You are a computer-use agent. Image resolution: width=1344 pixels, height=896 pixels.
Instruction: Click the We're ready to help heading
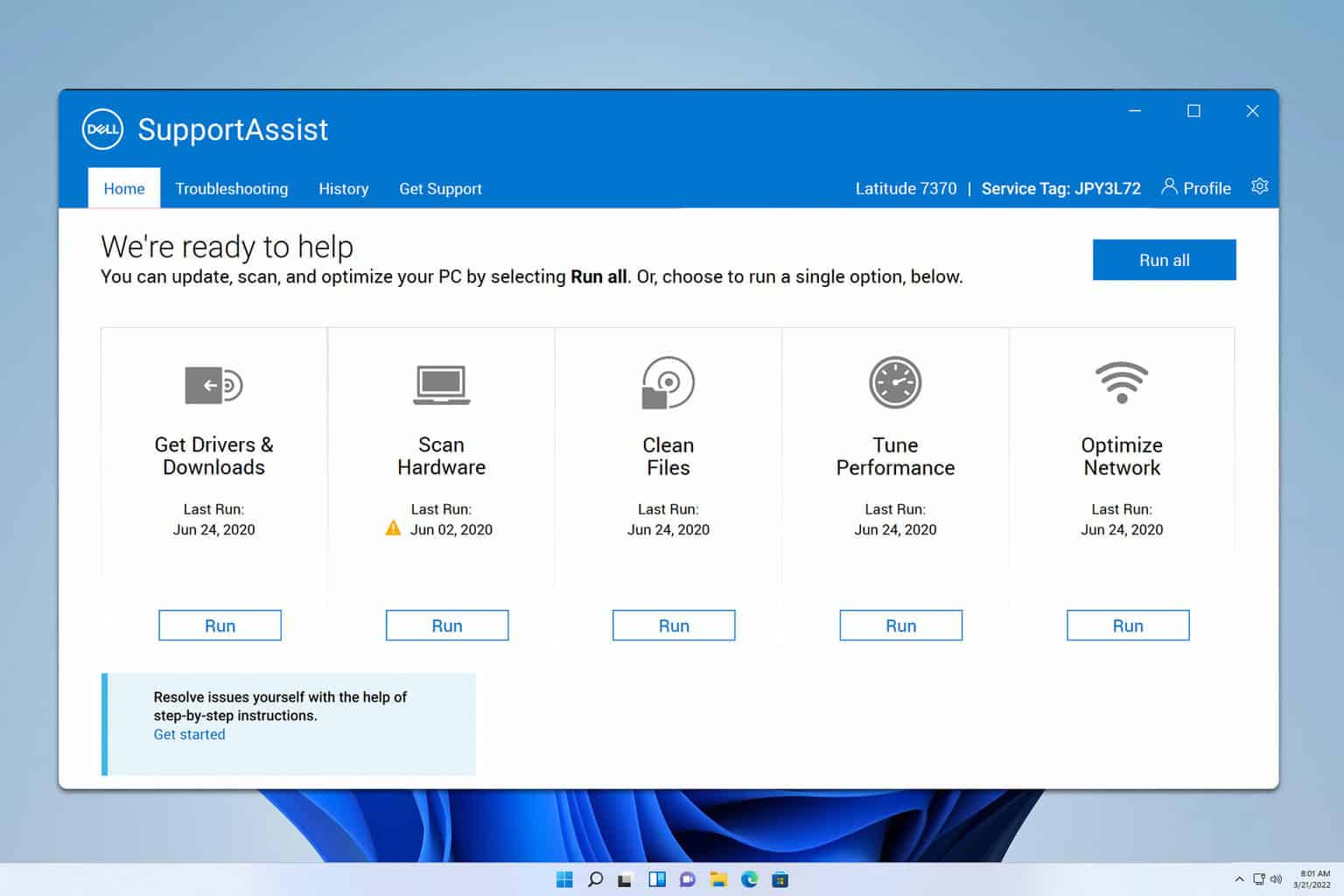point(227,247)
